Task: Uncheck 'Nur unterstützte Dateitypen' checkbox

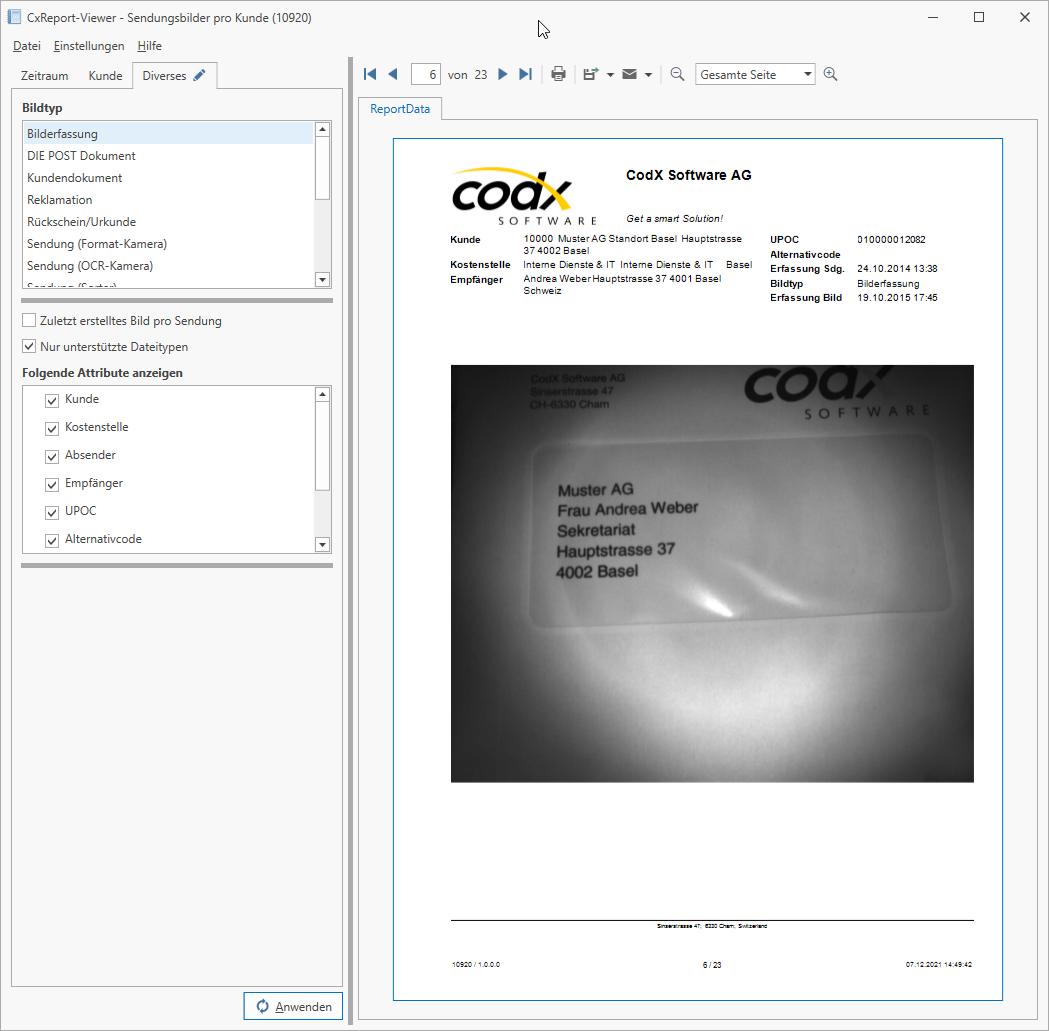Action: coord(29,347)
